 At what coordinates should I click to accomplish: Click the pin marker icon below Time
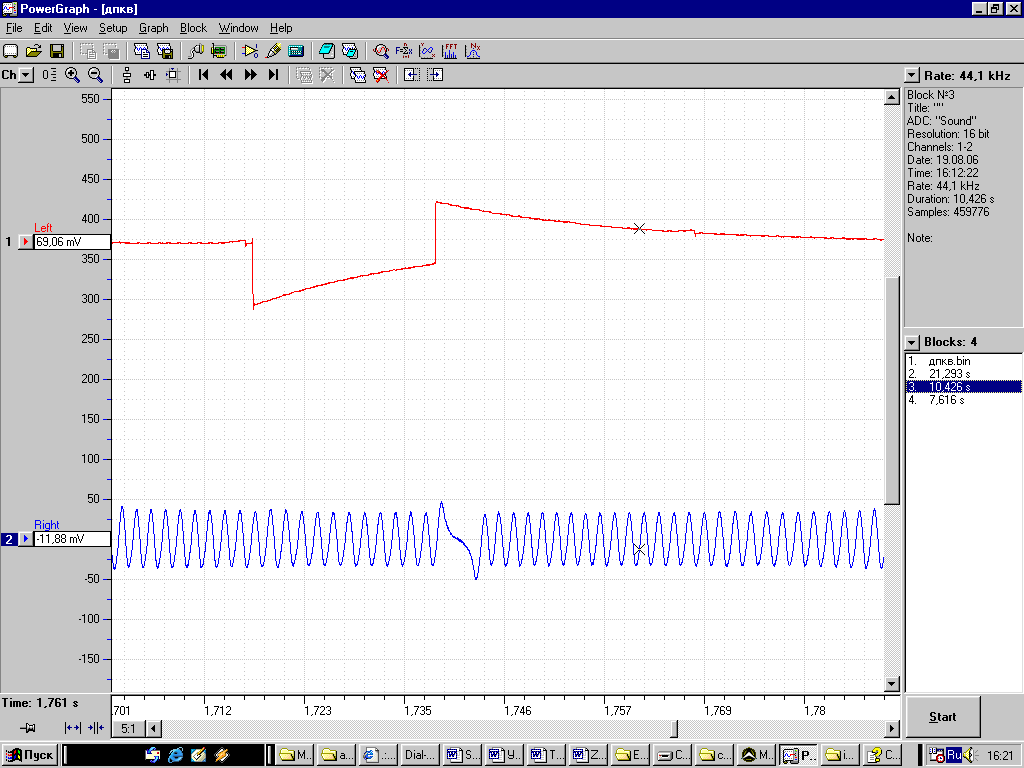[27, 728]
